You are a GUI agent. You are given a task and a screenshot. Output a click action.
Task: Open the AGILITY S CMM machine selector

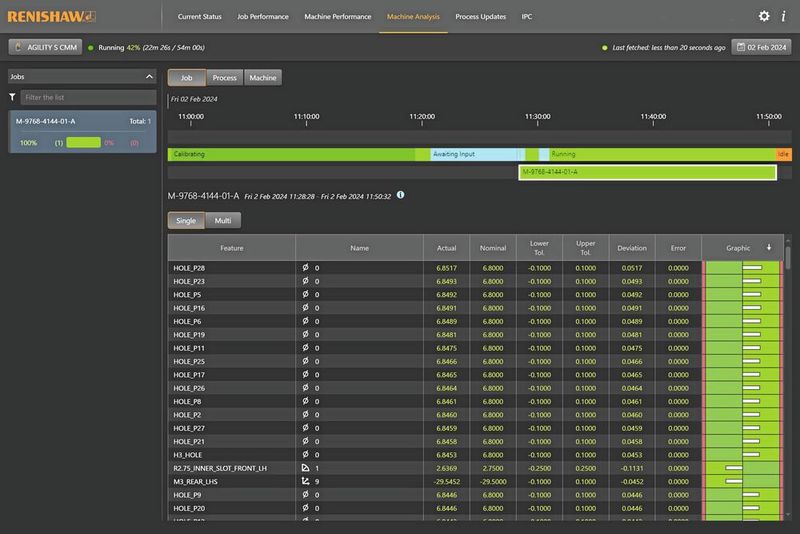[x=45, y=47]
